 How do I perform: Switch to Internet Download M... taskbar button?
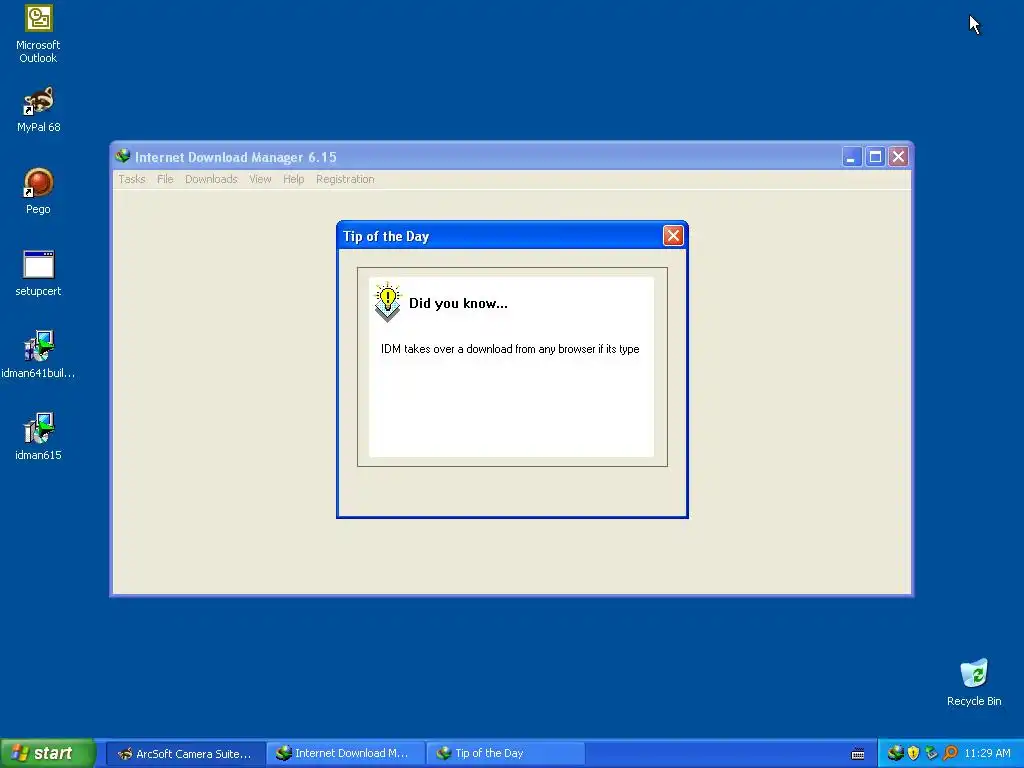(345, 753)
